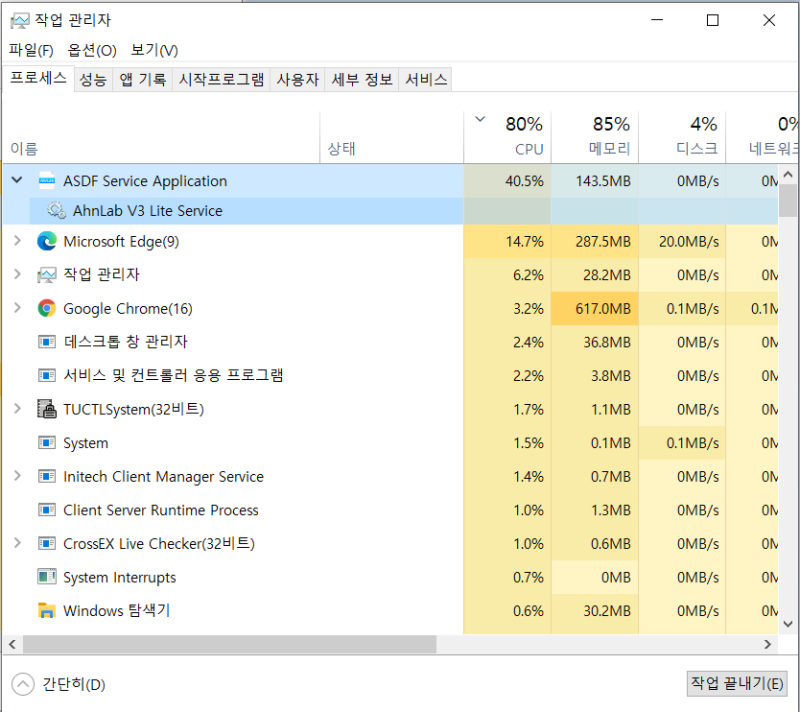Expand the CrossEX Live Checker(32비트) group
Screen dimensions: 800x712
[17, 543]
